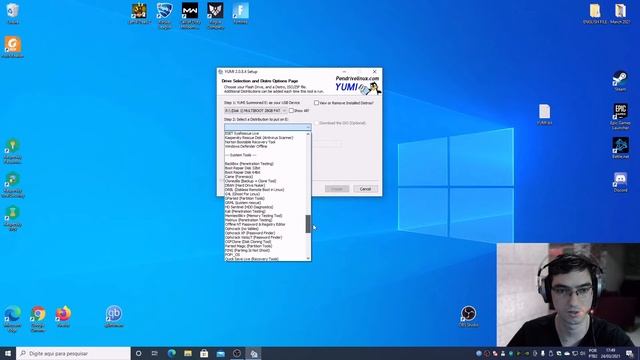Collapse the distribution selection combo box
640x360 pixels.
pos(267,127)
